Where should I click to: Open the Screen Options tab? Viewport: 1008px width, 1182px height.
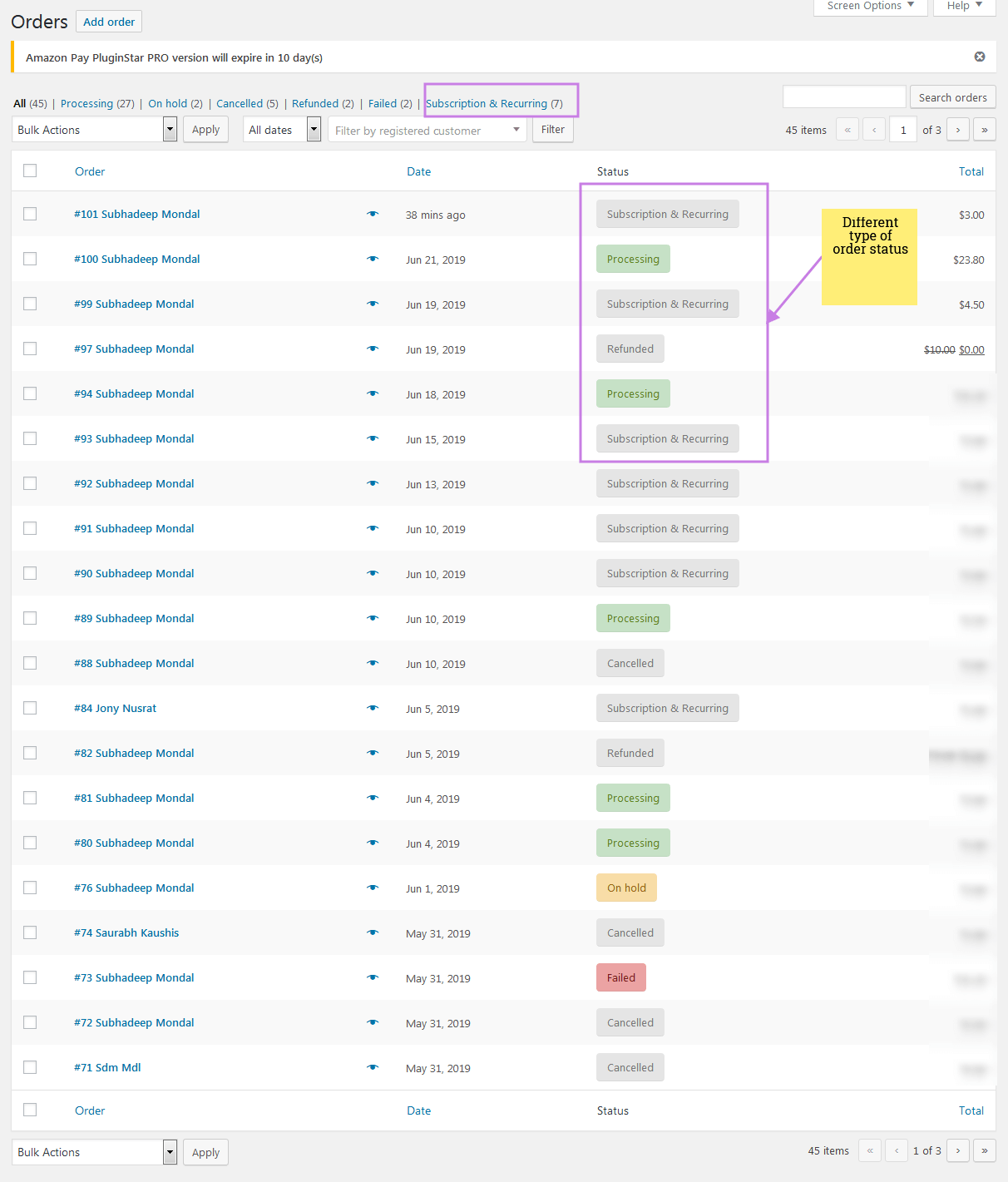pos(870,6)
